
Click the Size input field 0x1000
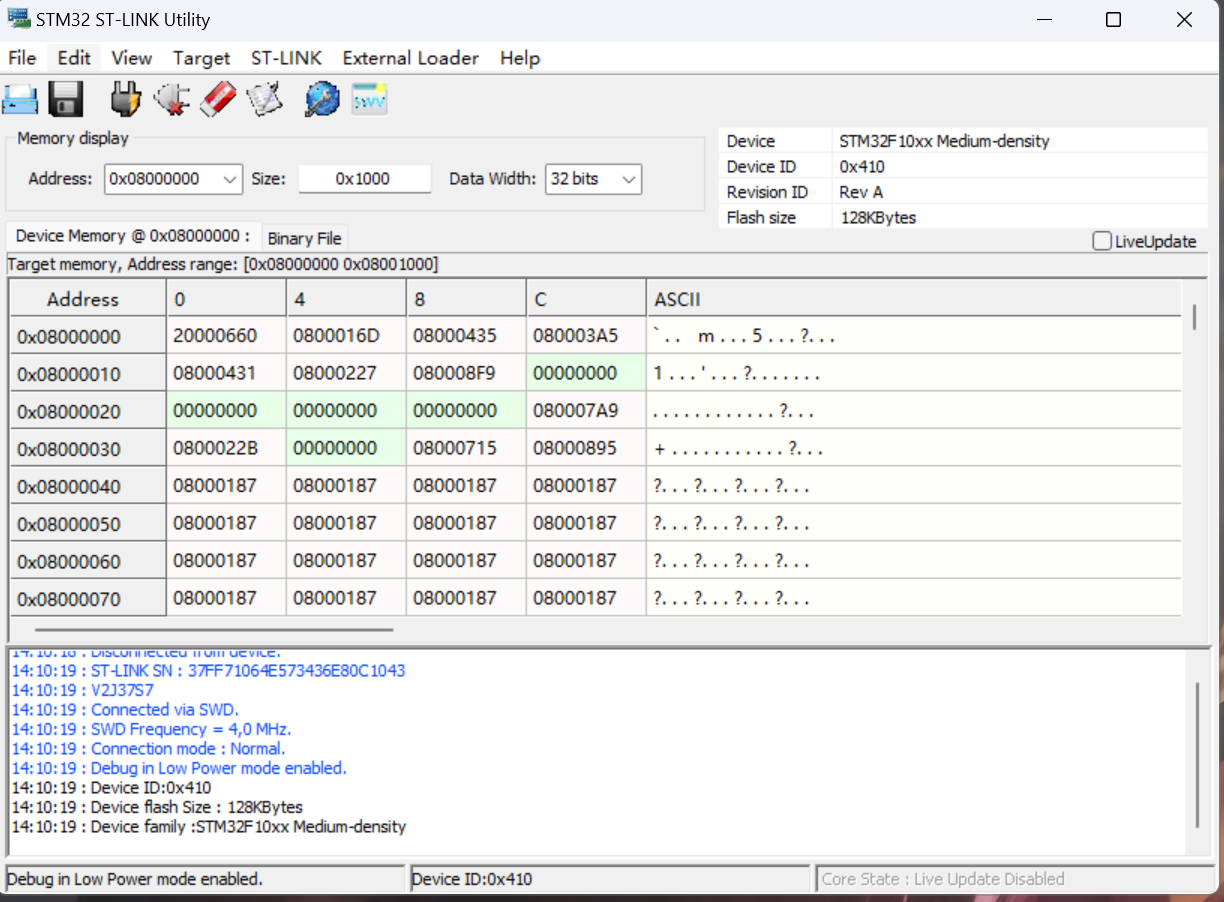(x=364, y=179)
